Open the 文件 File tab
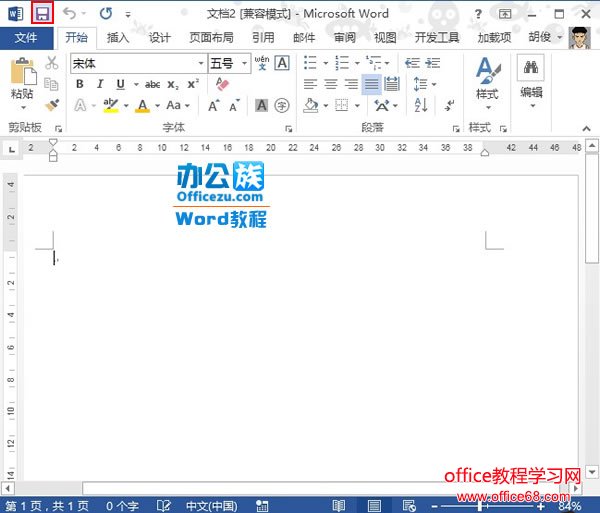The width and height of the screenshot is (600, 513). click(26, 37)
